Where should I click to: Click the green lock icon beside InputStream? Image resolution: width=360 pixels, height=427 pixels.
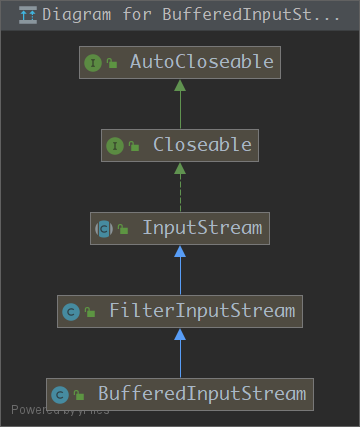click(x=123, y=229)
